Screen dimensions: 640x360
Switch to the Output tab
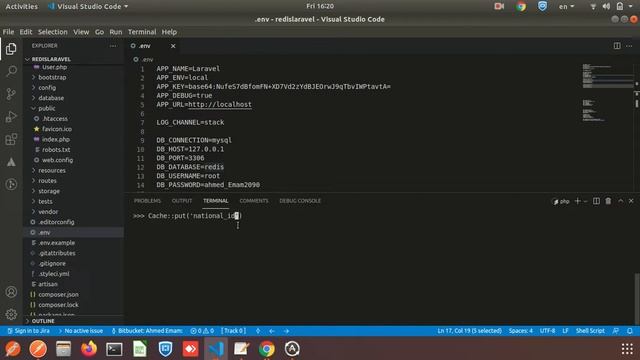click(x=182, y=201)
